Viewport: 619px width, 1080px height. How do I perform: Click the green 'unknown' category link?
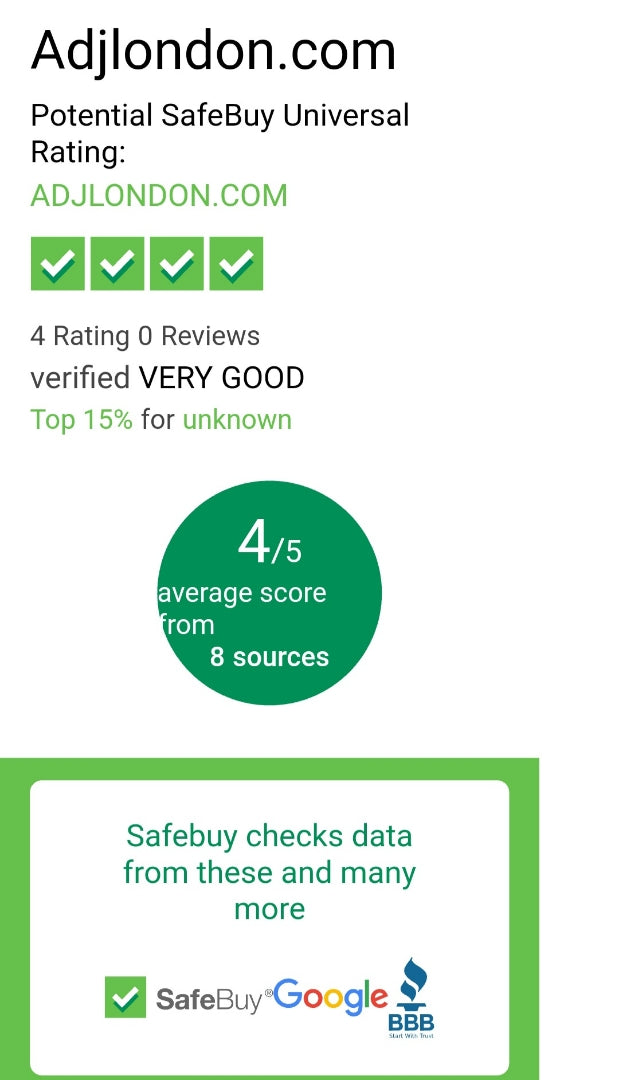pos(237,419)
